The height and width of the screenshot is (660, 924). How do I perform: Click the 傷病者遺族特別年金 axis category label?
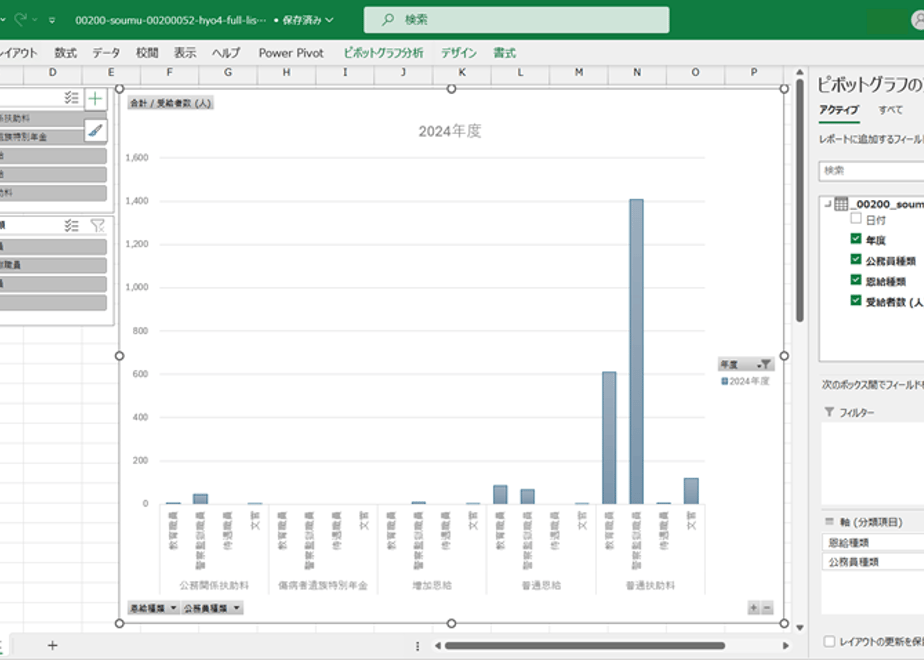pos(323,585)
